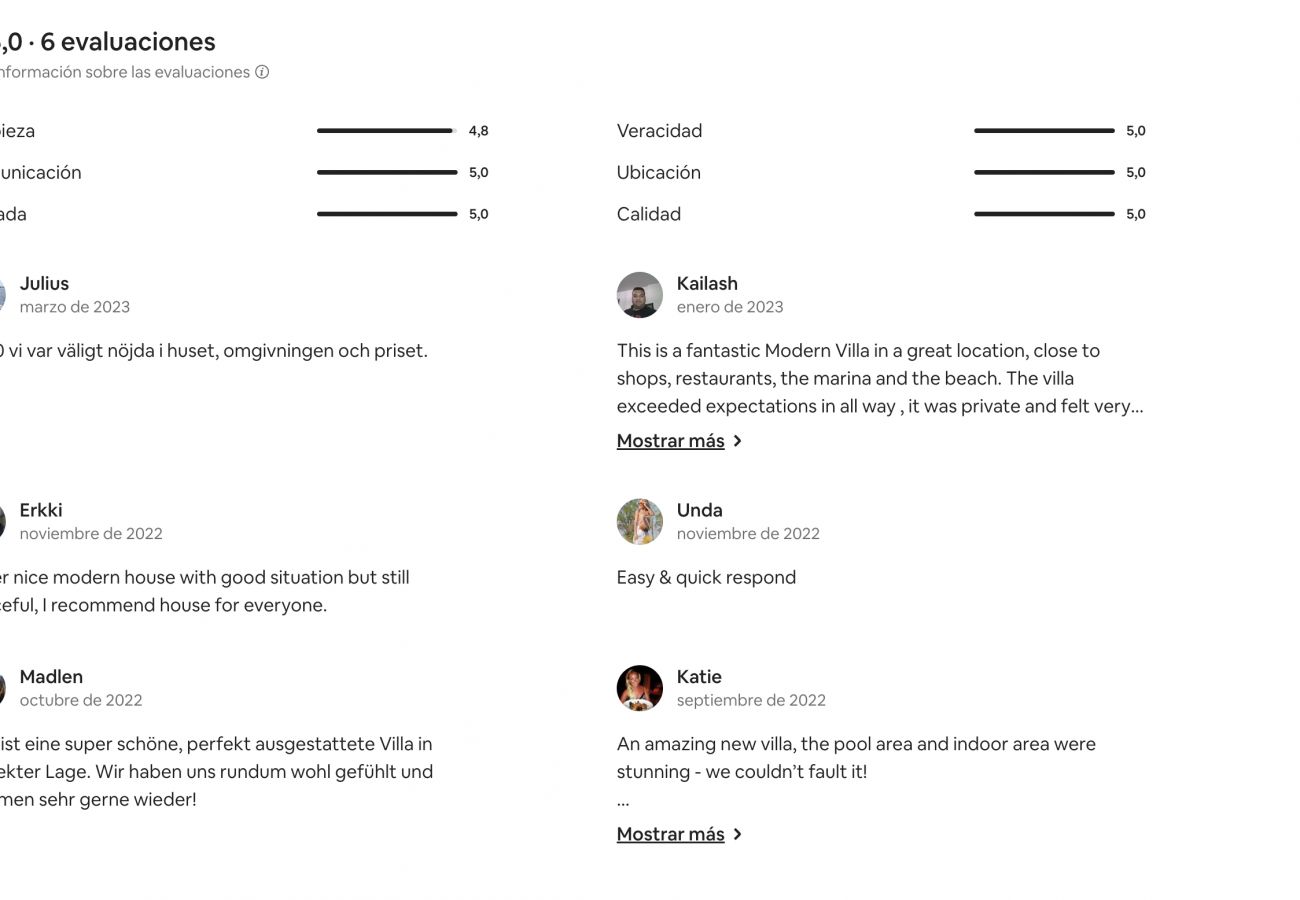Open the reviewer name Madlen
This screenshot has width=1300, height=900.
pyautogui.click(x=51, y=677)
